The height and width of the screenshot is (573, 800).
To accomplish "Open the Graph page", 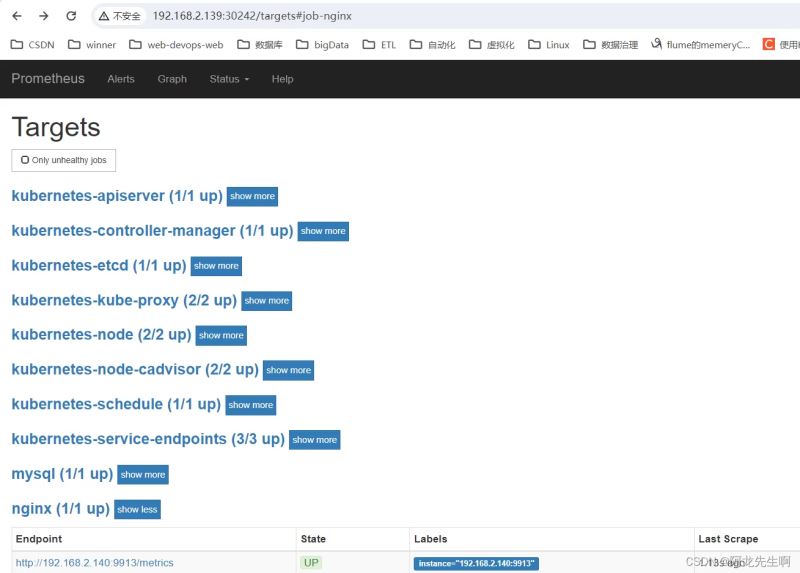I will (x=172, y=79).
